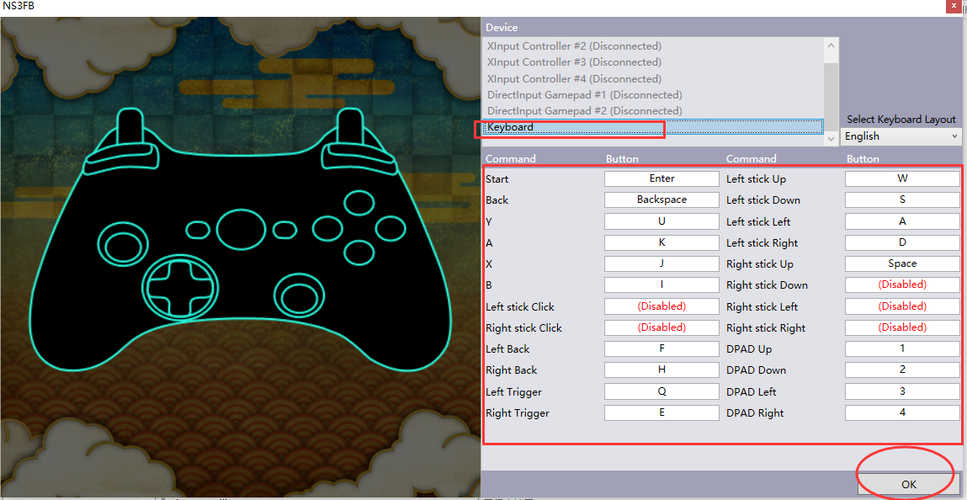Click the Back binding field showing Backspace

pyautogui.click(x=662, y=200)
